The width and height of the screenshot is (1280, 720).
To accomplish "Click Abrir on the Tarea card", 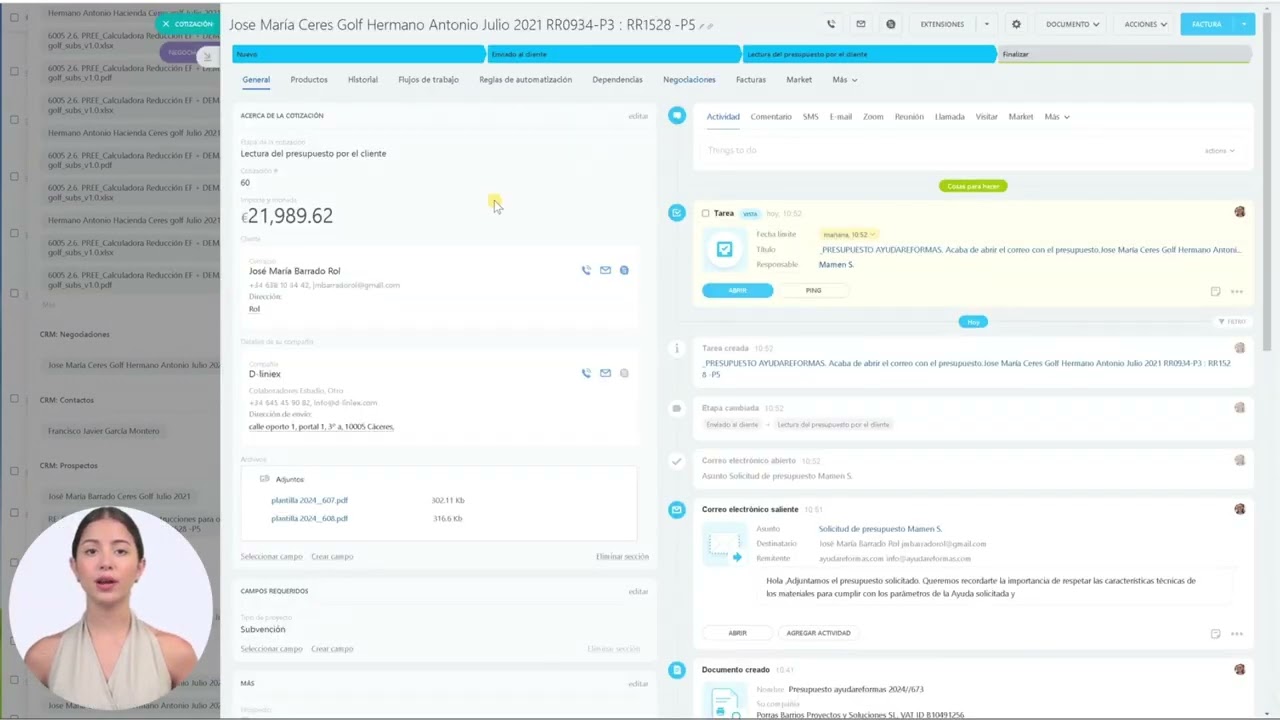I will pyautogui.click(x=737, y=291).
